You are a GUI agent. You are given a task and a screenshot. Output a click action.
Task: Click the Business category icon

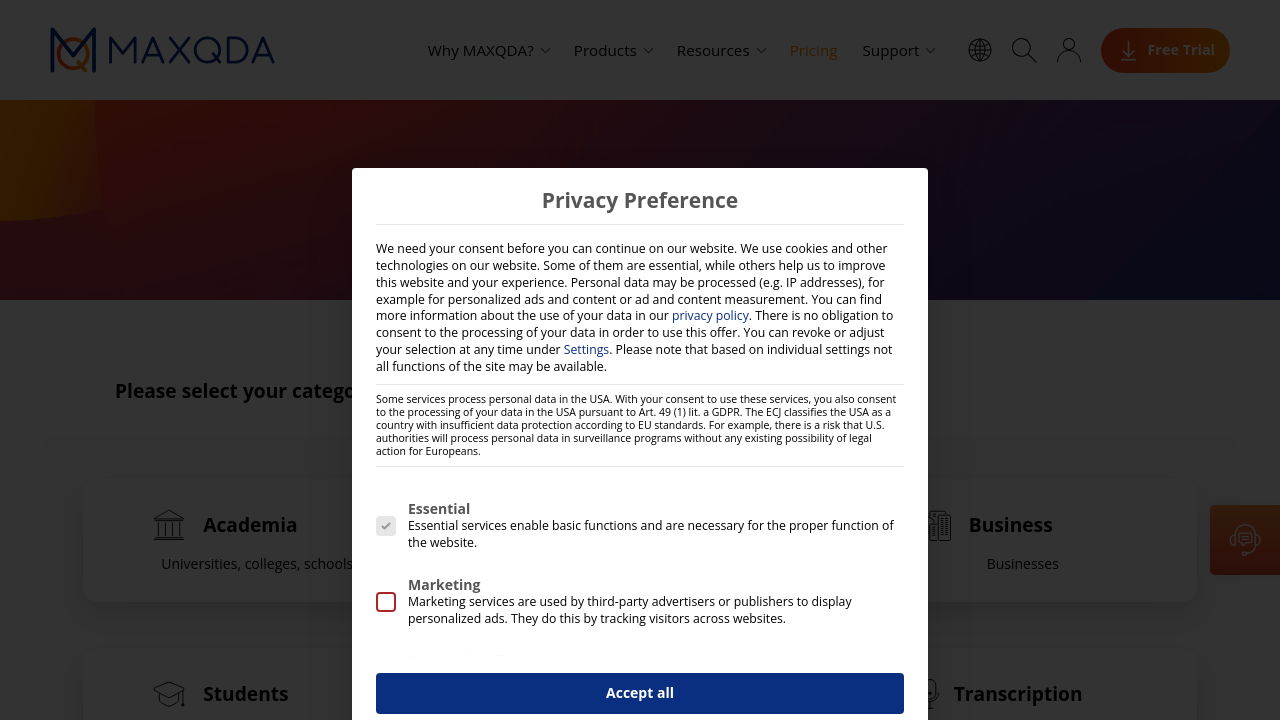tap(939, 525)
